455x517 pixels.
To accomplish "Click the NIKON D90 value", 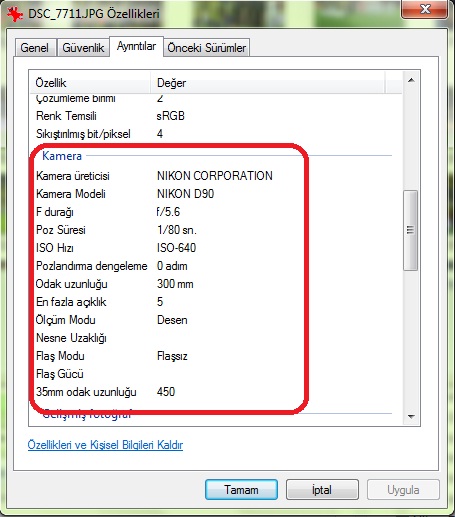I will click(185, 194).
